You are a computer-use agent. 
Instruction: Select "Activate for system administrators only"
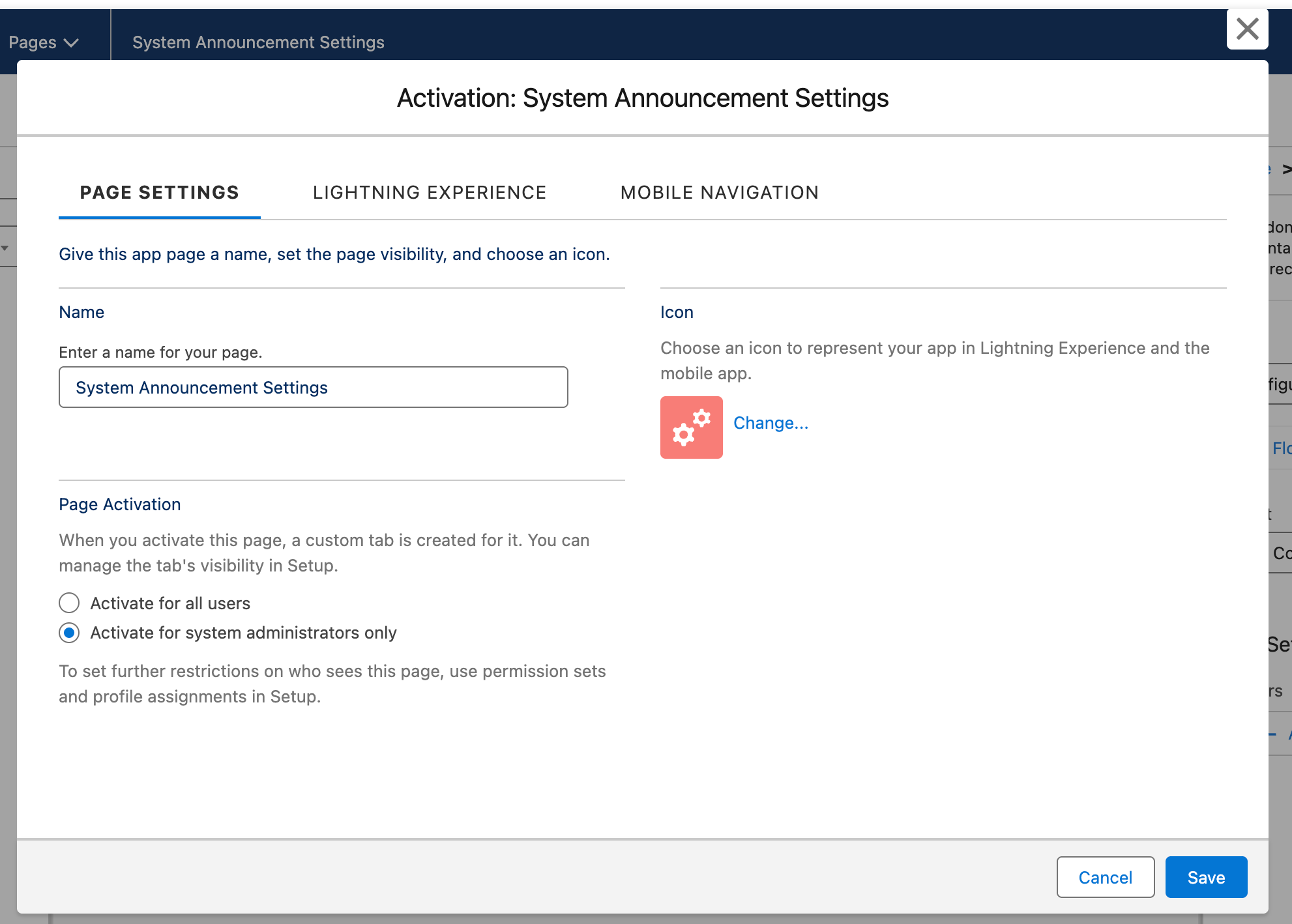tap(243, 633)
